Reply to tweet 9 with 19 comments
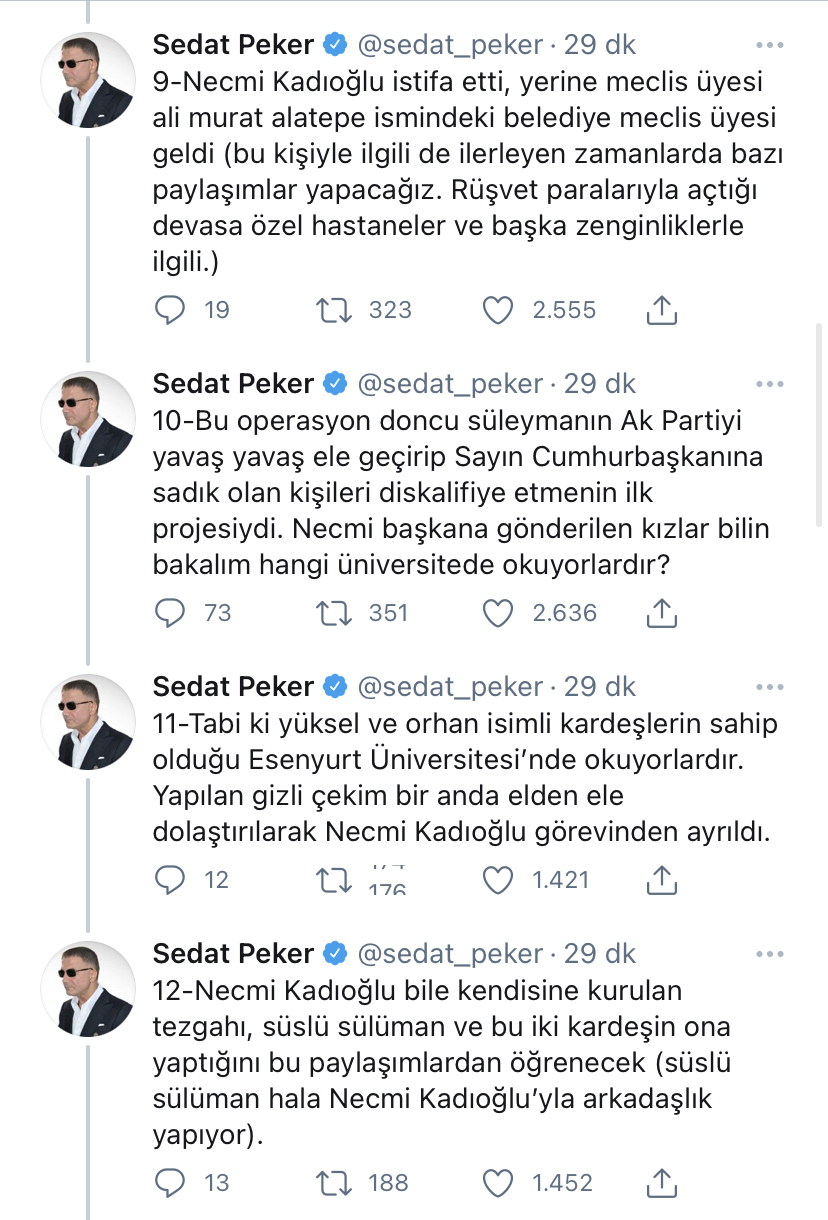Image resolution: width=828 pixels, height=1220 pixels. pos(171,310)
